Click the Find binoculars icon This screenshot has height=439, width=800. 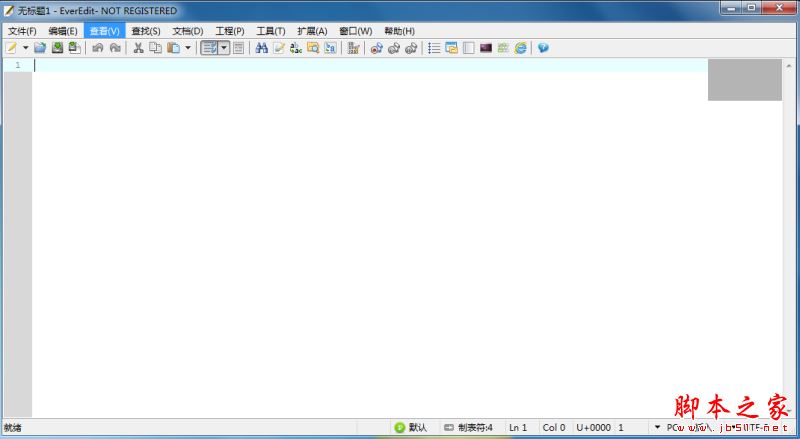262,48
